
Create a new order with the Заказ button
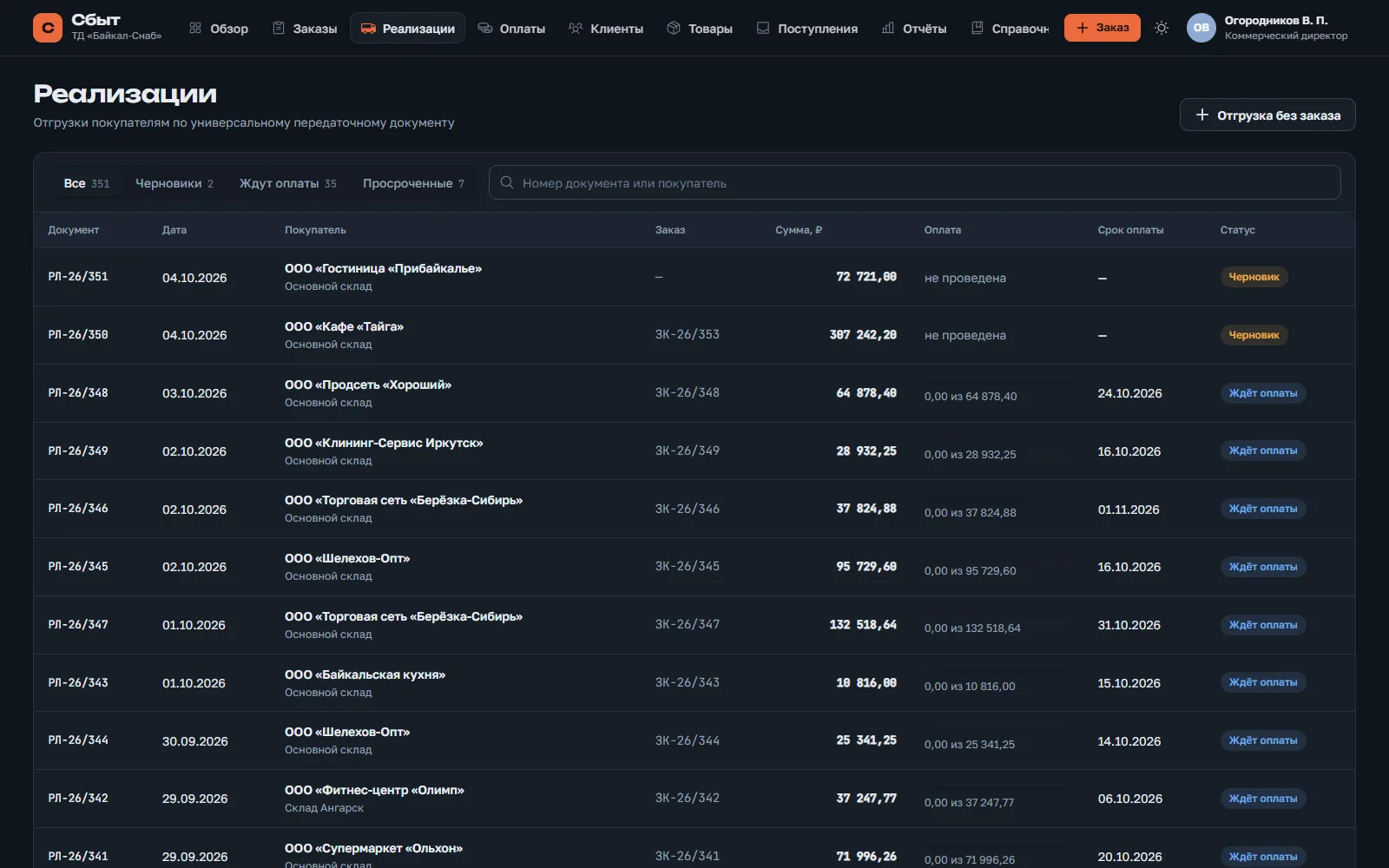(1103, 28)
